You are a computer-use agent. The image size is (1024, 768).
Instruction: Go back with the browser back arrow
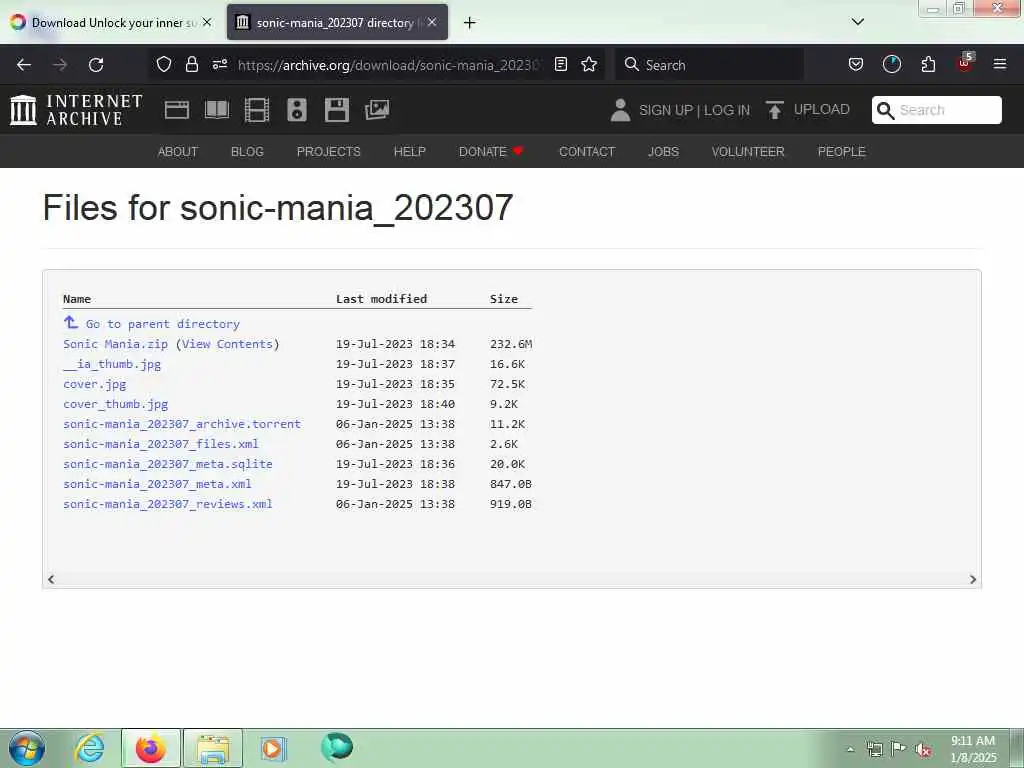coord(24,65)
